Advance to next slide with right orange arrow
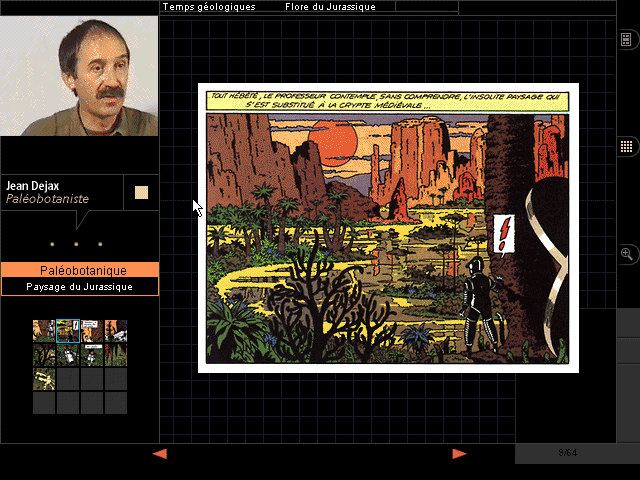The width and height of the screenshot is (640, 480). pyautogui.click(x=460, y=453)
